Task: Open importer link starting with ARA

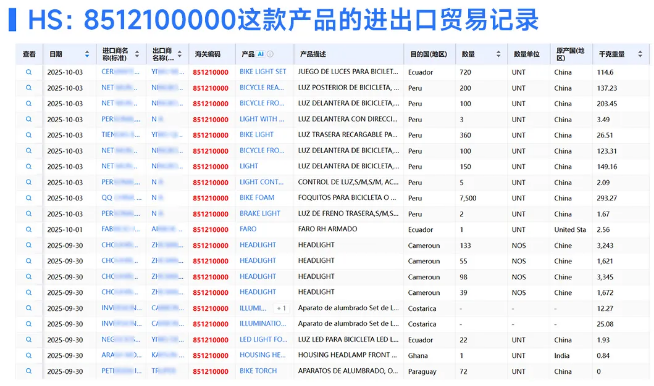Action: point(121,355)
